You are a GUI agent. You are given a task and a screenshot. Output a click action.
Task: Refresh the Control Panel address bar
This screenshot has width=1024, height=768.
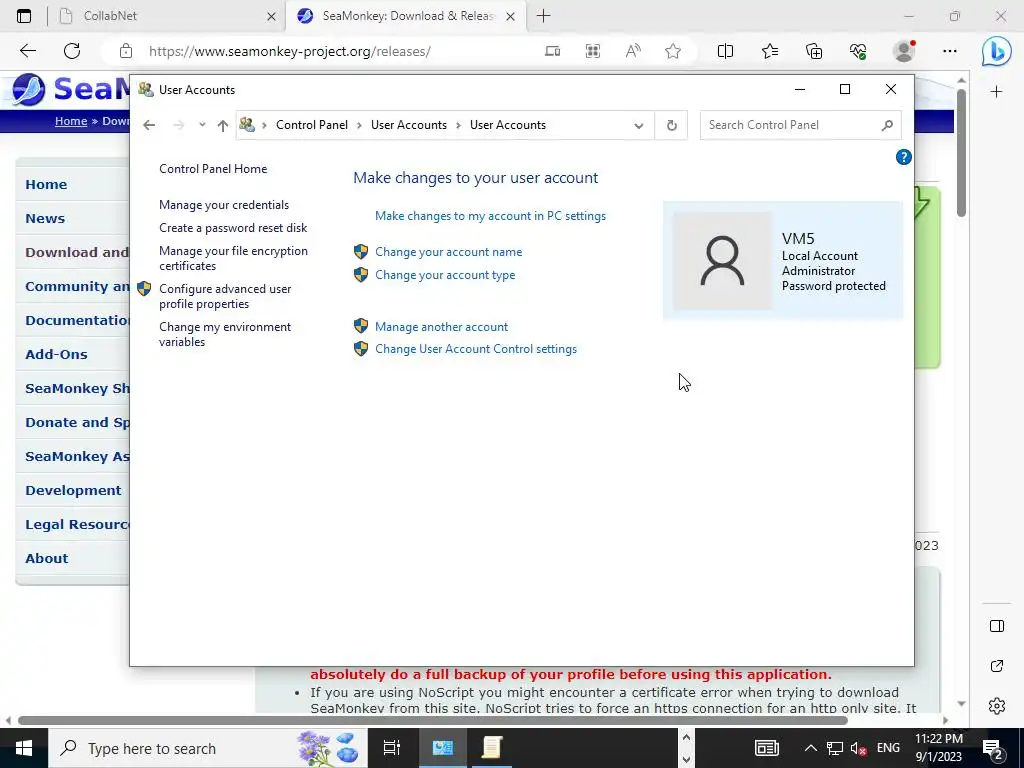pos(671,125)
